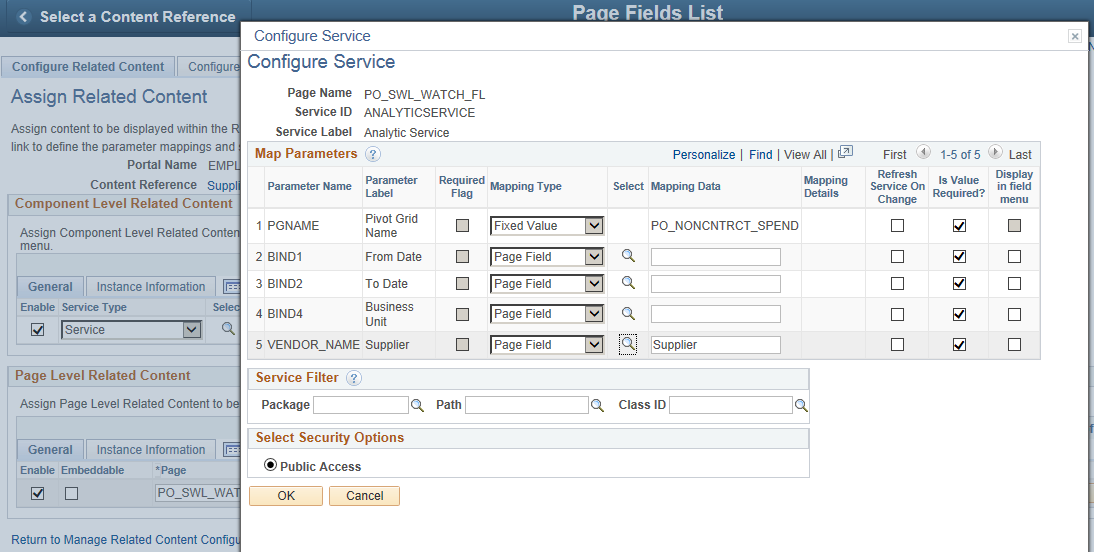
Task: Click the View All label
Action: click(x=805, y=155)
